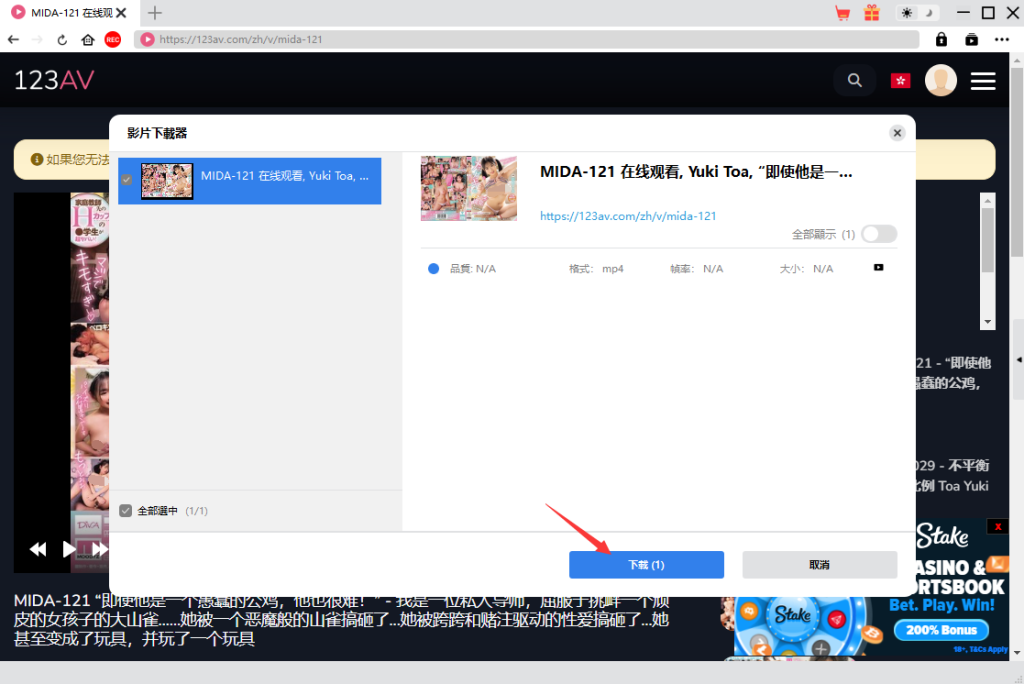Click the format mp4 value
Image resolution: width=1024 pixels, height=684 pixels.
click(613, 269)
